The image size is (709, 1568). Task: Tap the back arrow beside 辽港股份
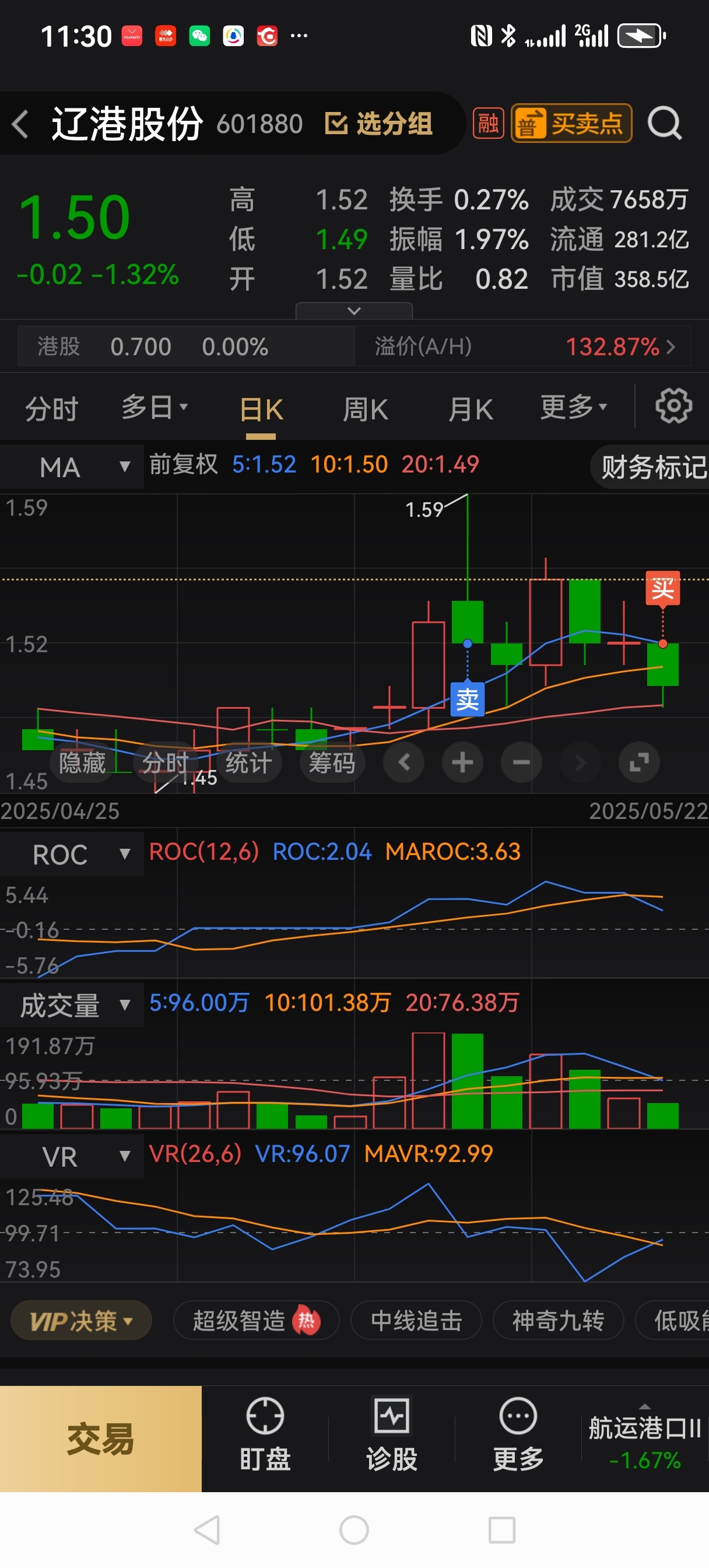20,124
